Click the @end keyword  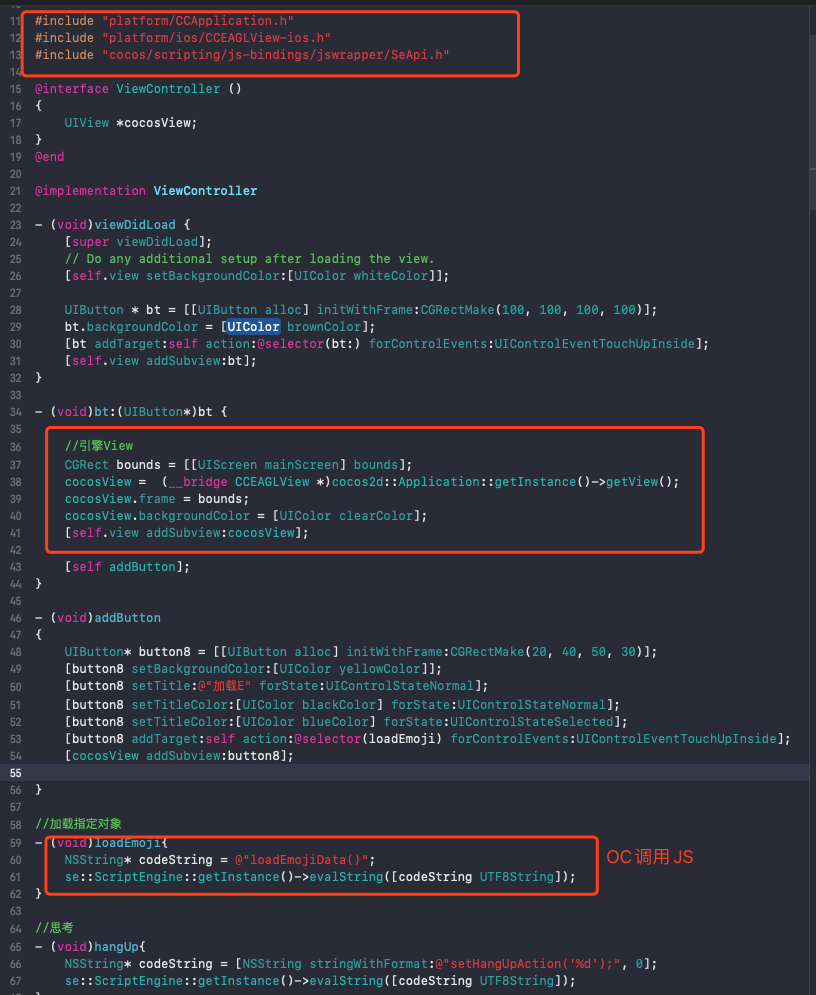point(49,156)
